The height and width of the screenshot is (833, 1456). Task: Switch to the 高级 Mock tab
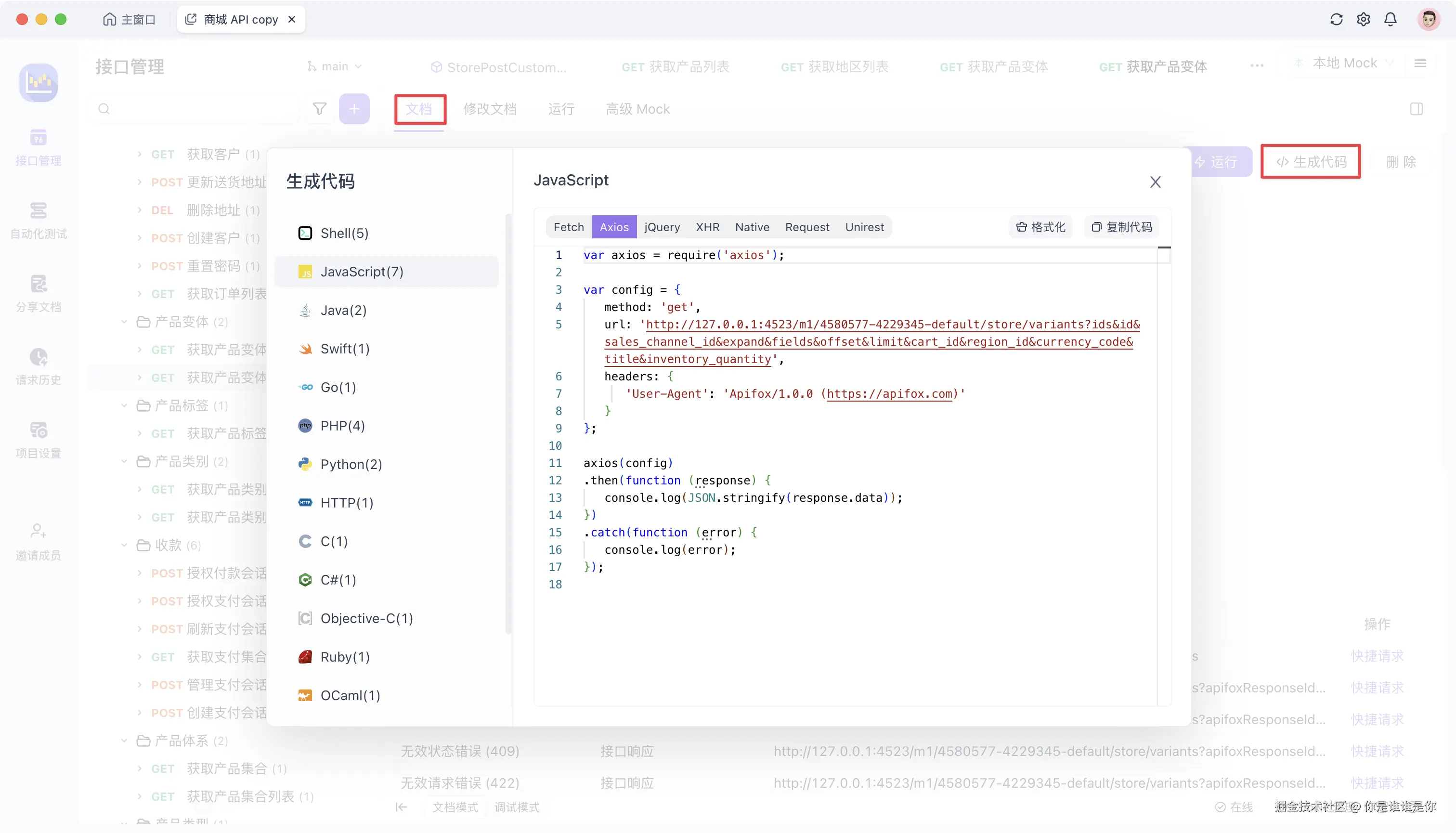(x=637, y=109)
